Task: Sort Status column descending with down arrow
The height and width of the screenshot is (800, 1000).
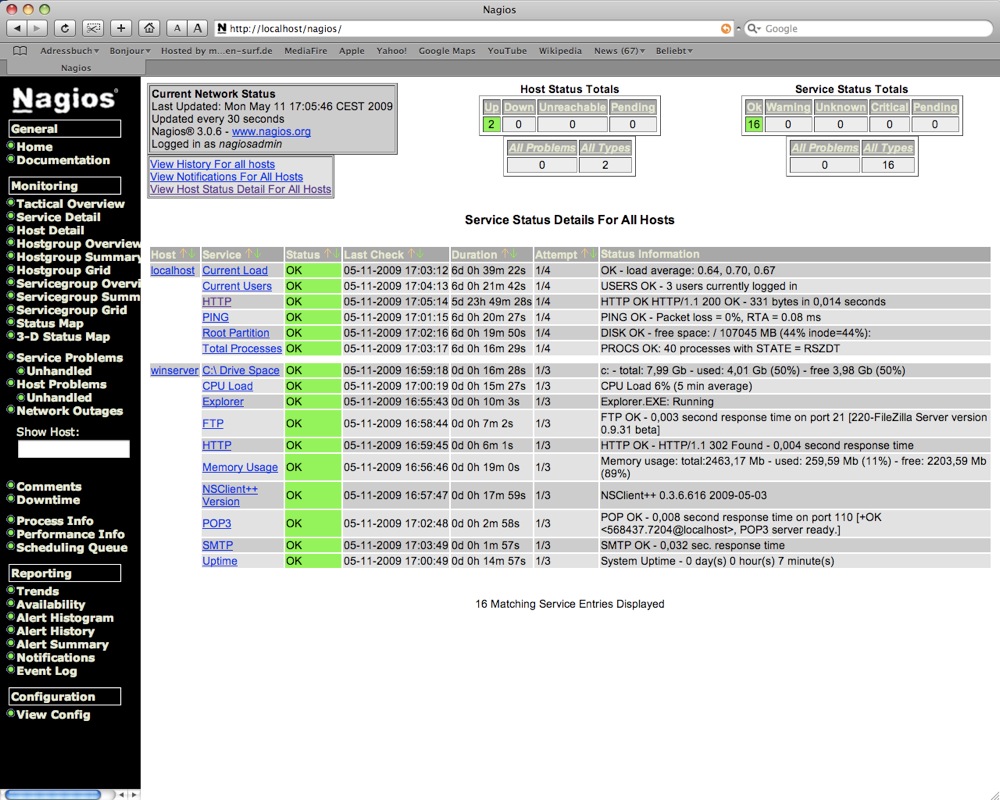Action: (x=335, y=254)
